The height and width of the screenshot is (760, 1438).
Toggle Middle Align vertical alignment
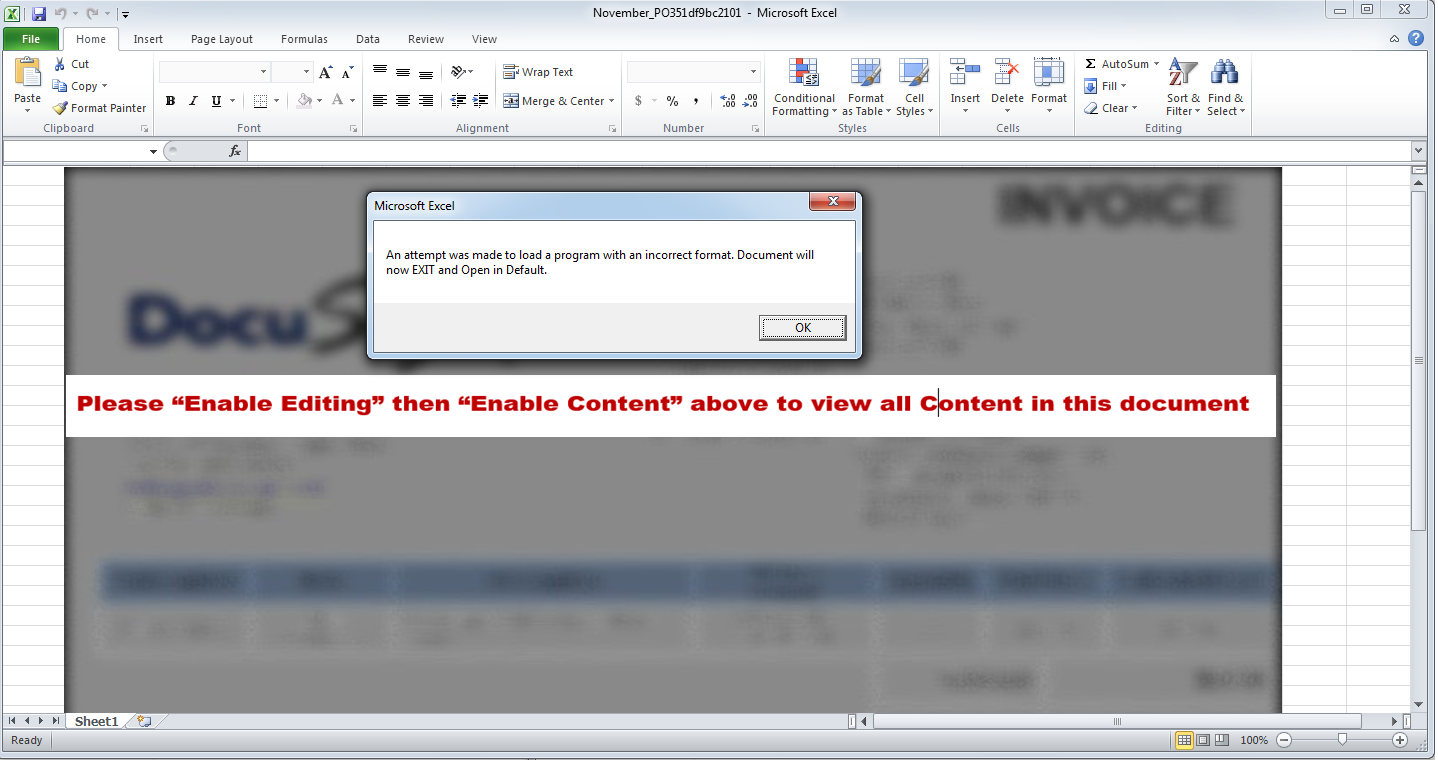click(x=403, y=72)
